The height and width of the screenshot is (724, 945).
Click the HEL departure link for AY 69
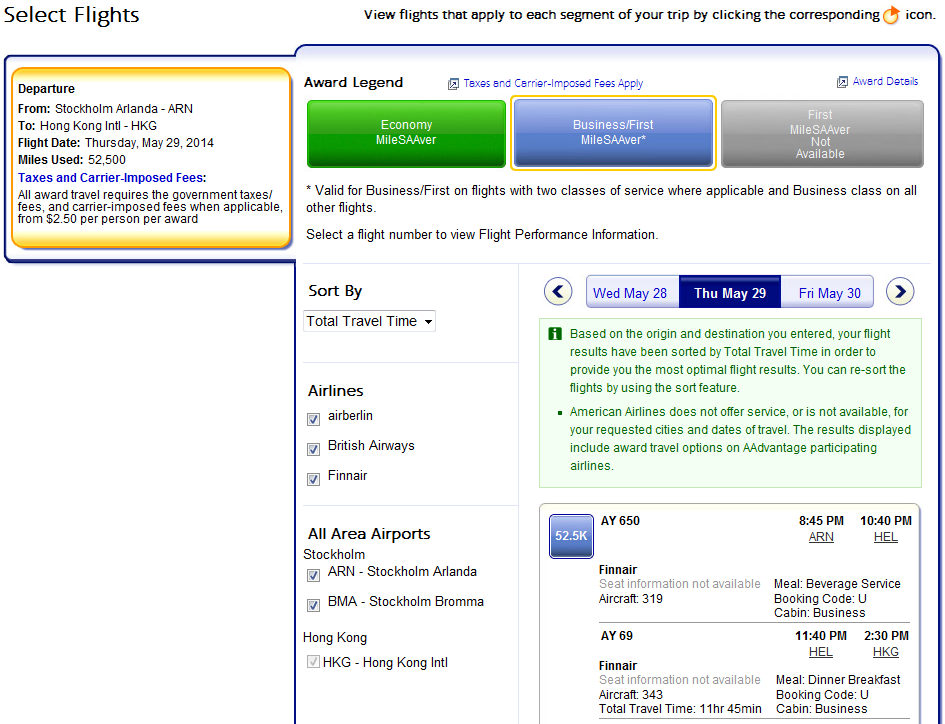(x=820, y=652)
